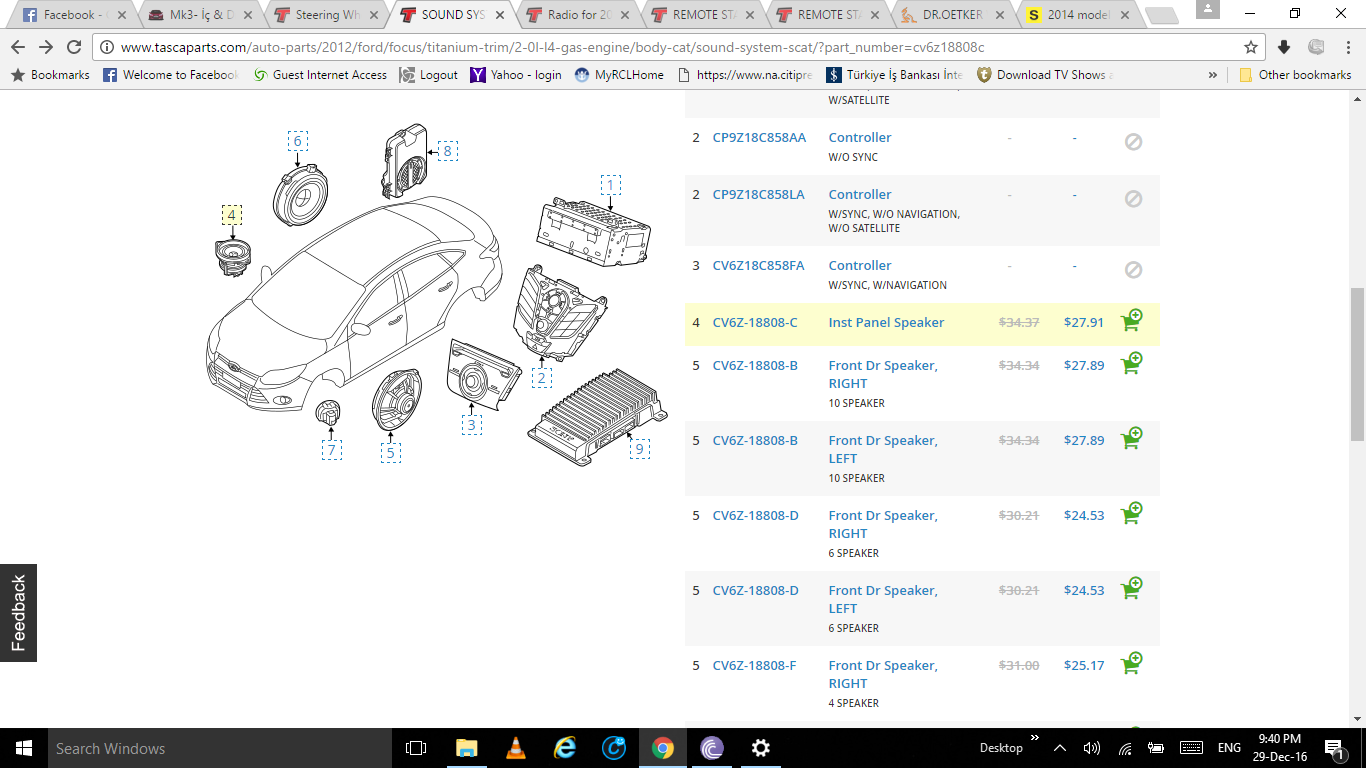Screen dimensions: 1366x768
Task: Click the grey extension icon beside the menu
Action: 1316,47
